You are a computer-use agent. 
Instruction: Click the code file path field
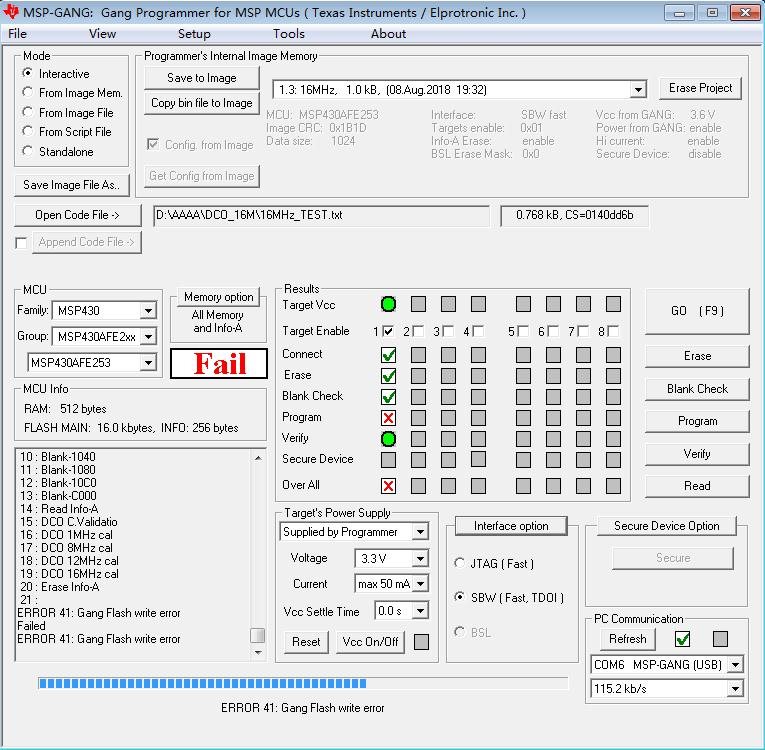(321, 215)
